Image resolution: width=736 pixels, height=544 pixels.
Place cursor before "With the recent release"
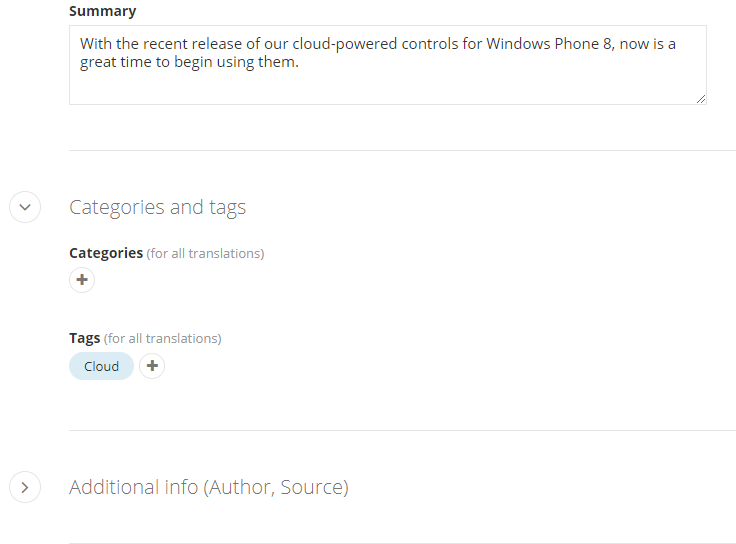pyautogui.click(x=81, y=45)
